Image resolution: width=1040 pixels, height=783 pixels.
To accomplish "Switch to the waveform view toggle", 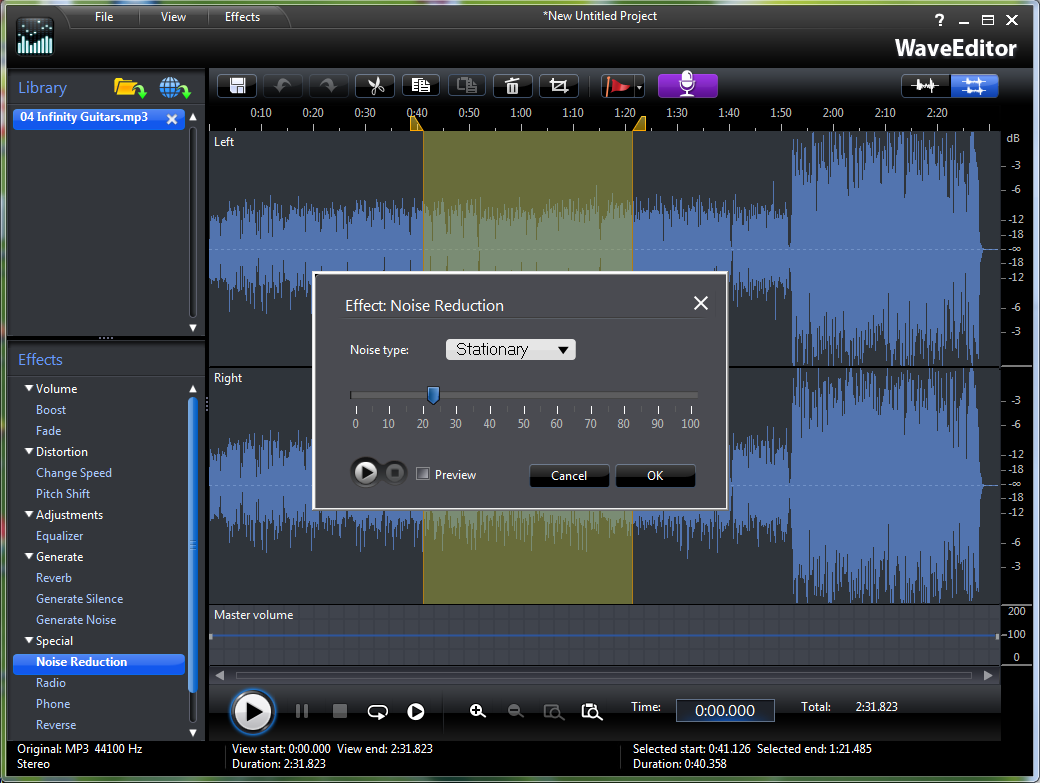I will click(x=926, y=86).
